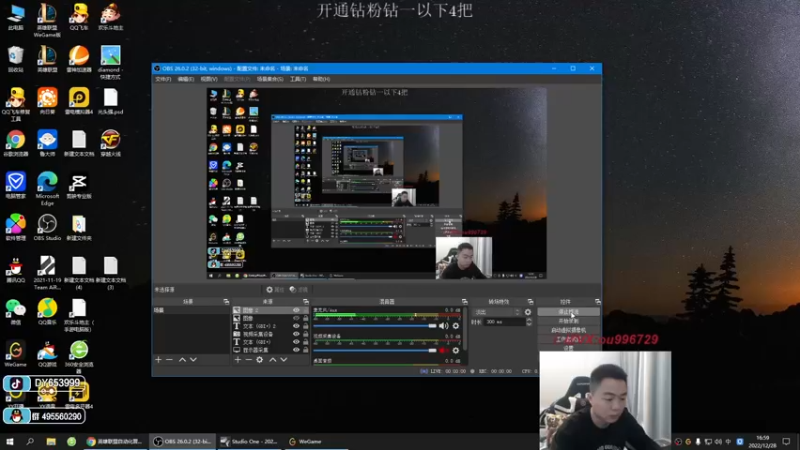Open the Windows Start menu
The height and width of the screenshot is (450, 800).
click(x=10, y=441)
